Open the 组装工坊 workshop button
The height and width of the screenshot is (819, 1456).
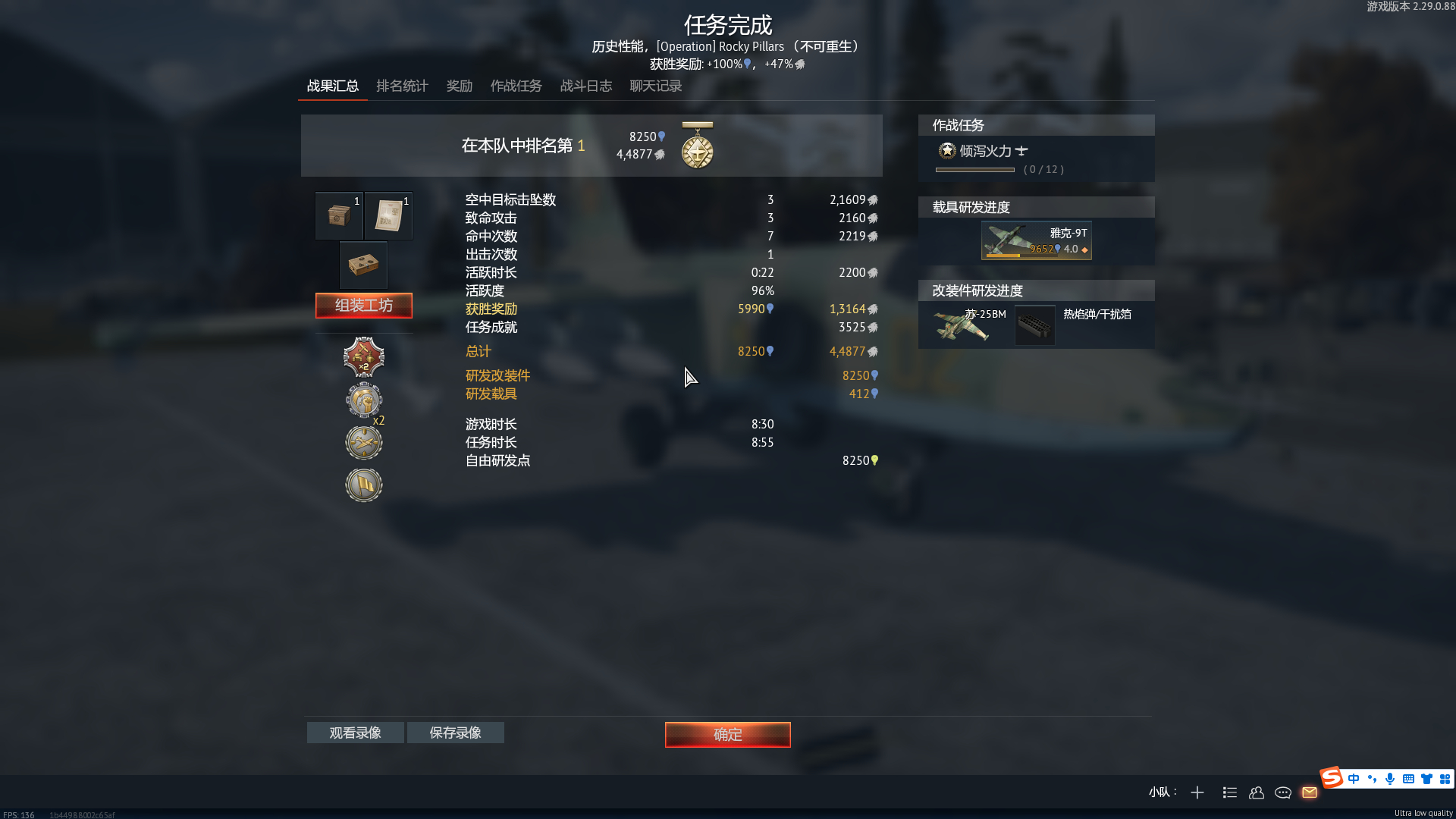click(x=364, y=306)
